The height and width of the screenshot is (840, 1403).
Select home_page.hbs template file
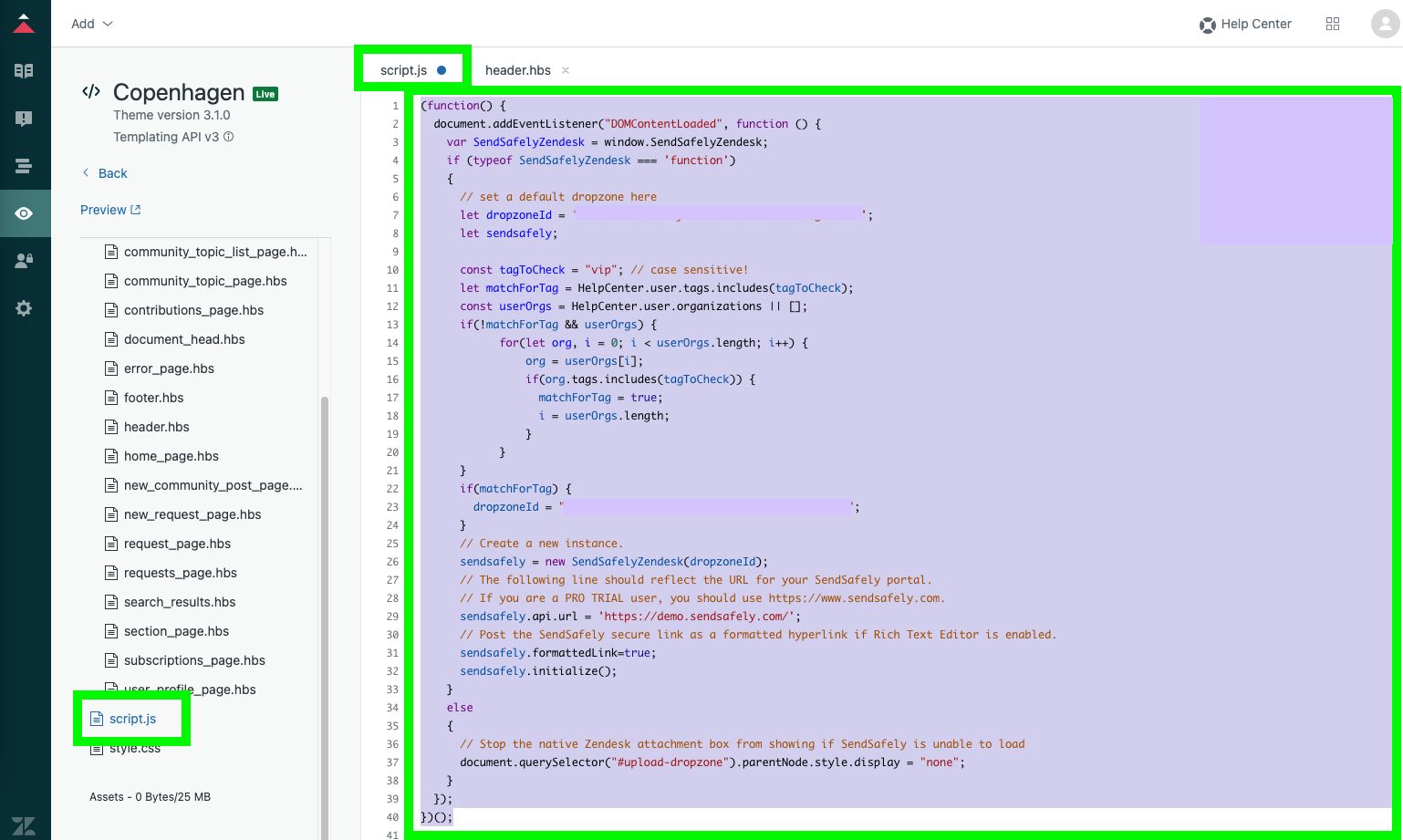coord(171,456)
